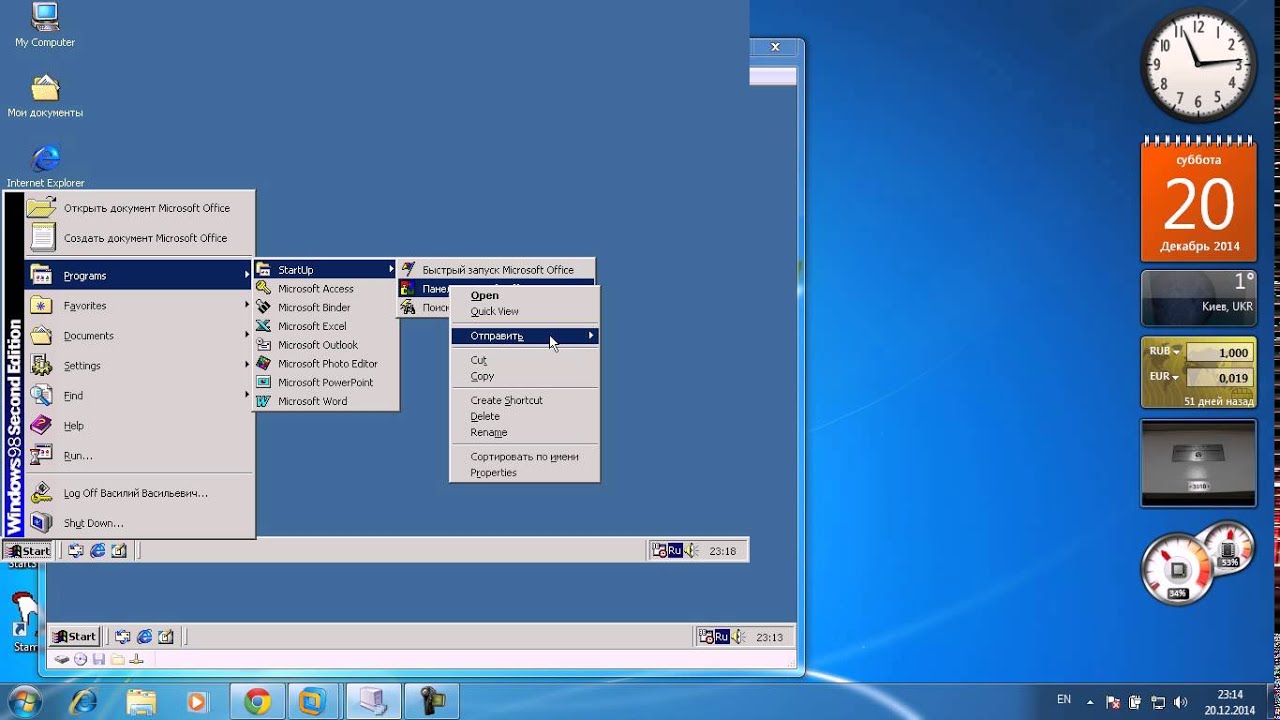Click the VM CD drive status icon
The width and height of the screenshot is (1280, 720).
tap(80, 659)
